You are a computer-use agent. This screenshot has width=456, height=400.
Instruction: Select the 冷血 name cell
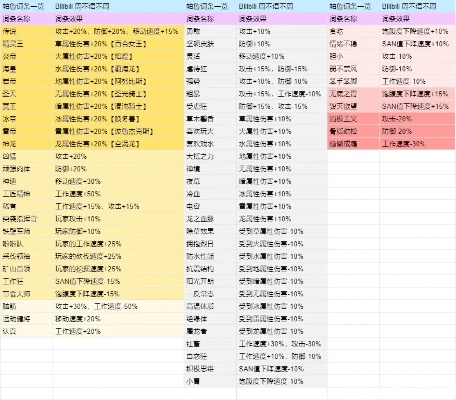[210, 194]
